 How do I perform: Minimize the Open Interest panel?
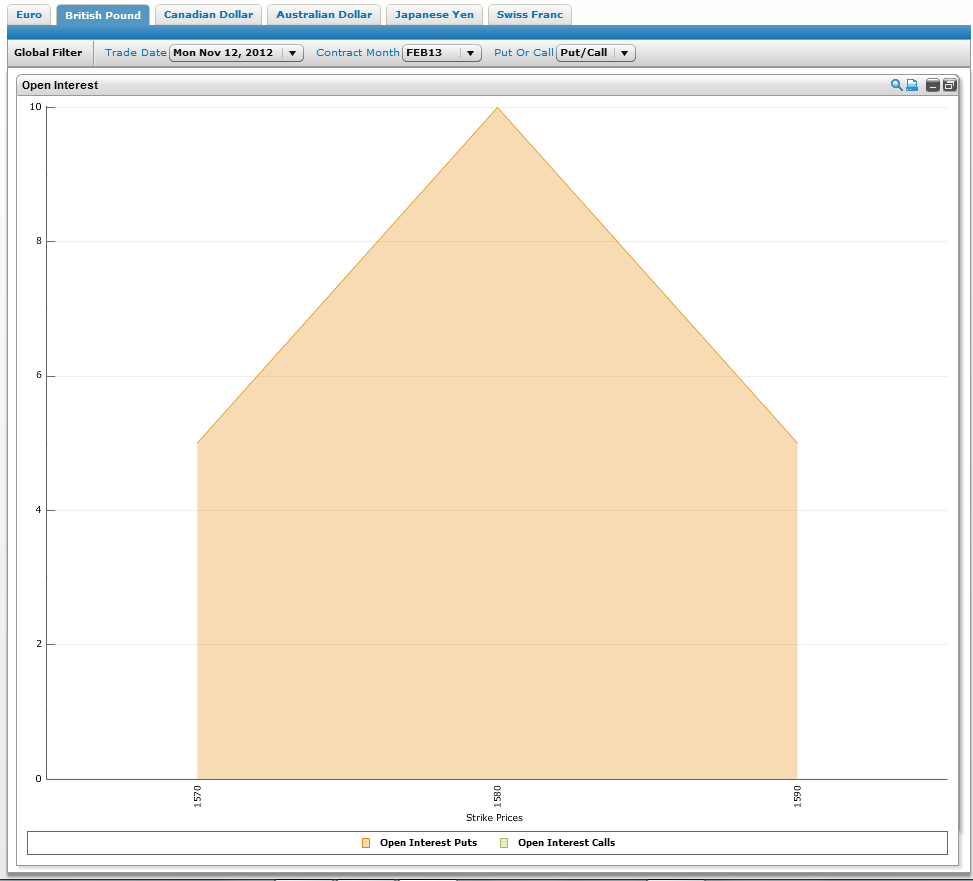[932, 85]
